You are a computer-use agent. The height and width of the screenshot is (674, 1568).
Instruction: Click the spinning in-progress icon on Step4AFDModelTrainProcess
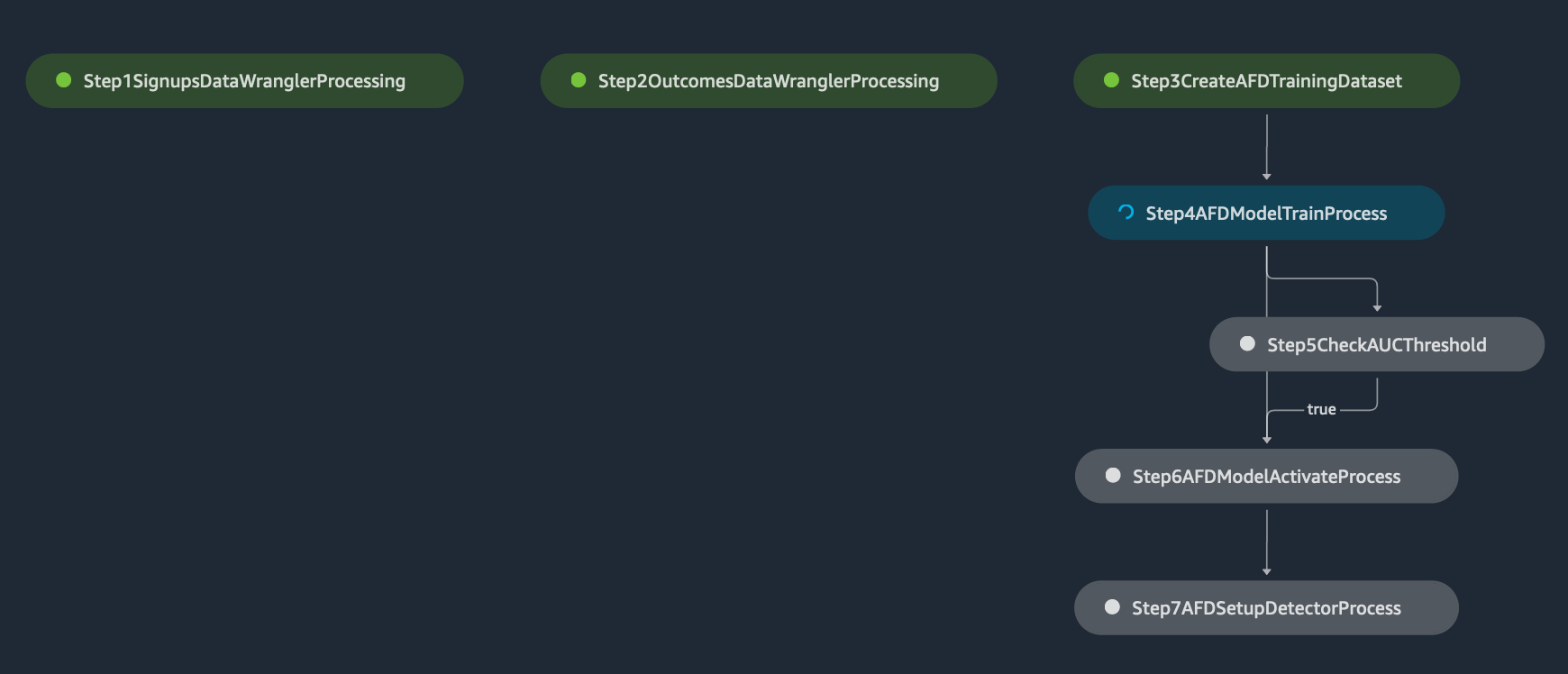1126,213
